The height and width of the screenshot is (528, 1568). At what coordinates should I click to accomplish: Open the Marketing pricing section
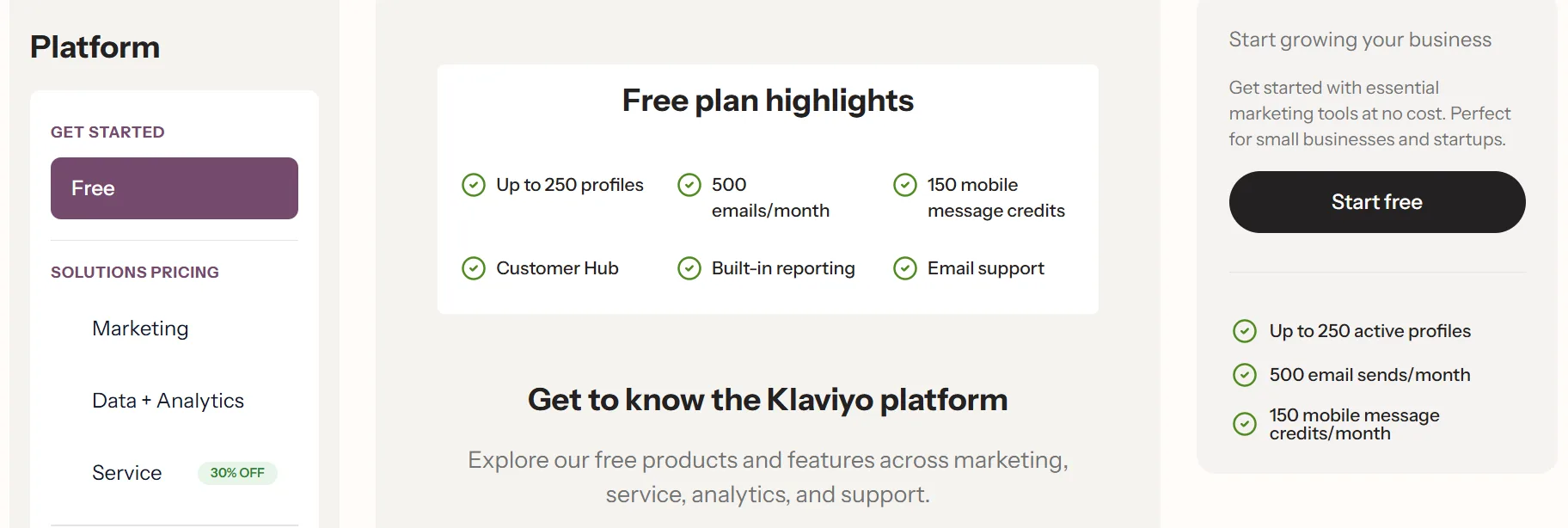pos(140,328)
